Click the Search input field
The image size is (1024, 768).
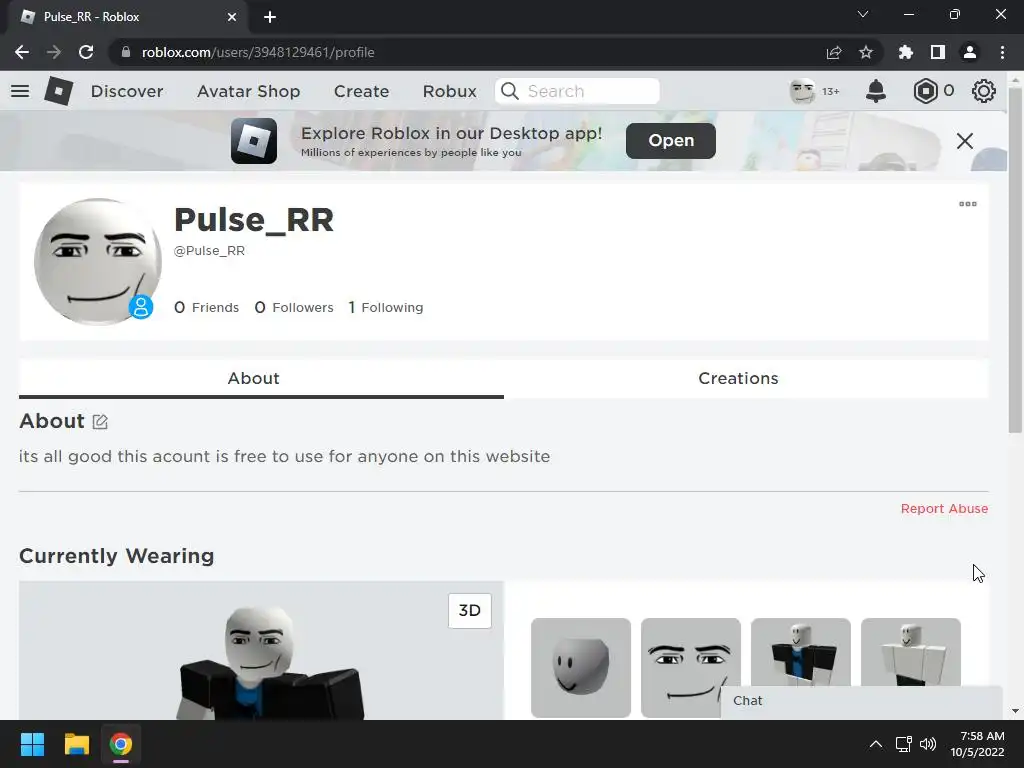tap(577, 91)
